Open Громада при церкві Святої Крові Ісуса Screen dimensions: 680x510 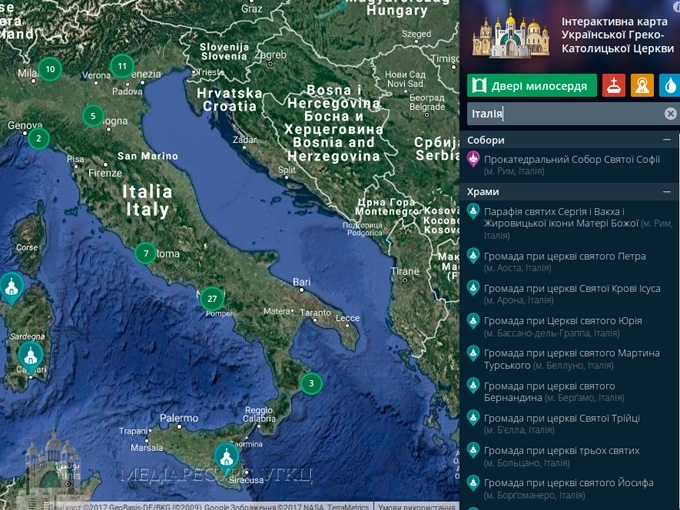pos(572,294)
